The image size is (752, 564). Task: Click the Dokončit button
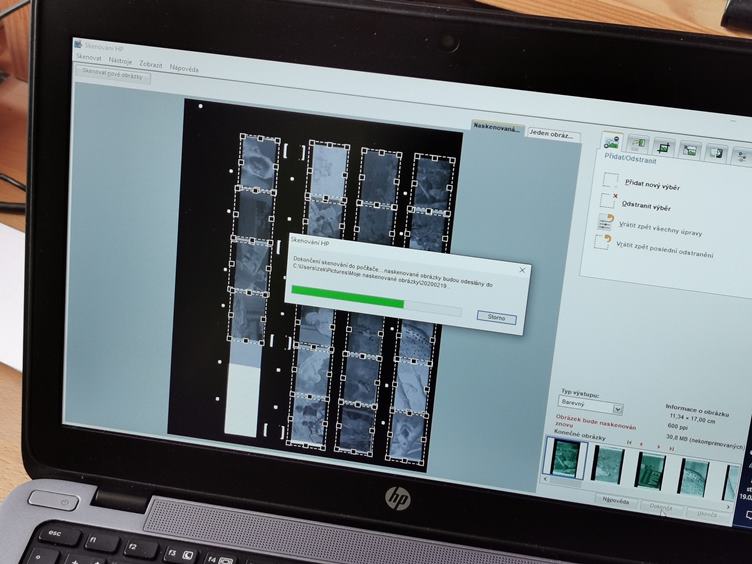(x=661, y=507)
